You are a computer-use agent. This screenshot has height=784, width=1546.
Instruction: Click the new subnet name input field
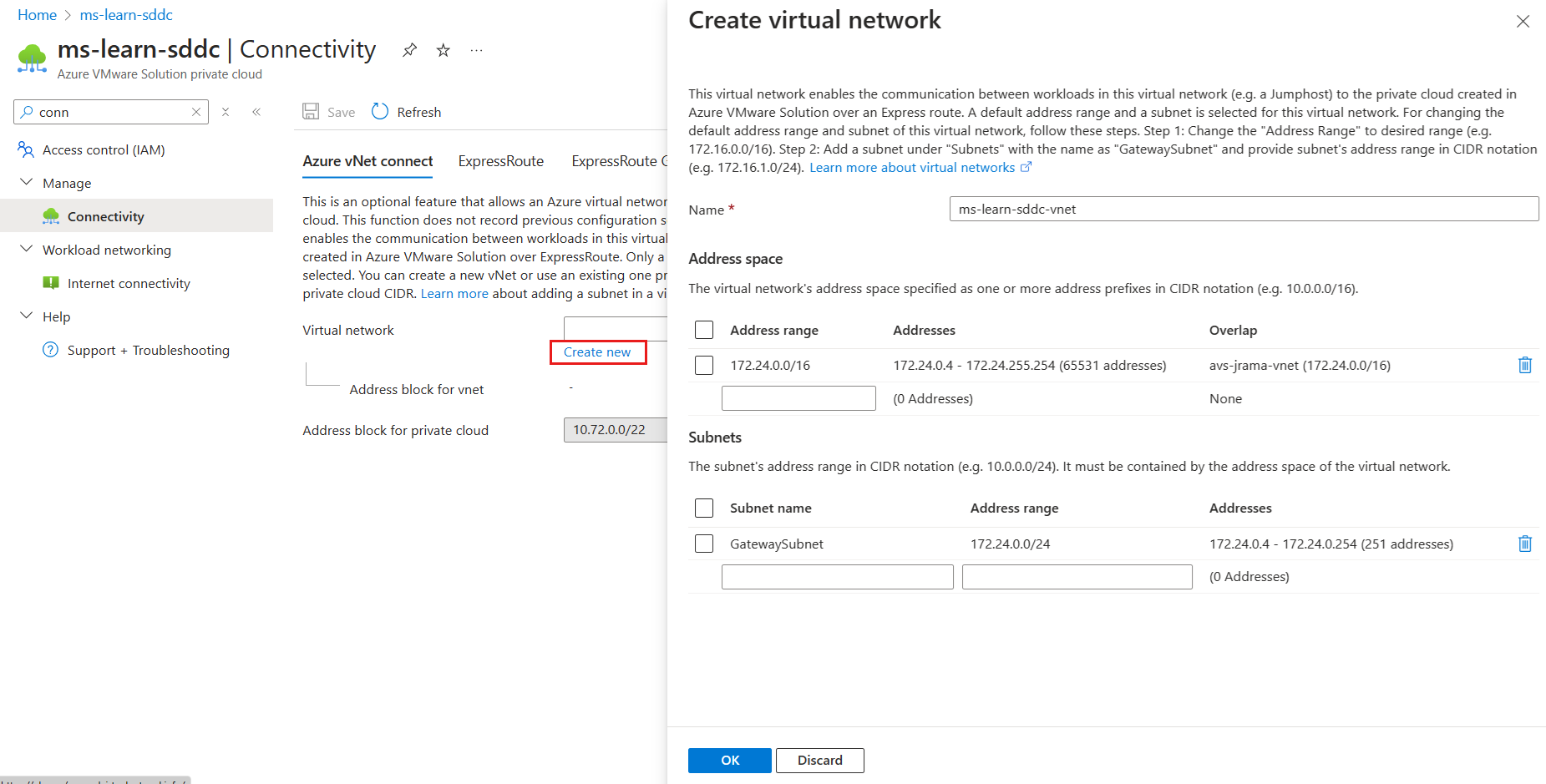tap(837, 577)
